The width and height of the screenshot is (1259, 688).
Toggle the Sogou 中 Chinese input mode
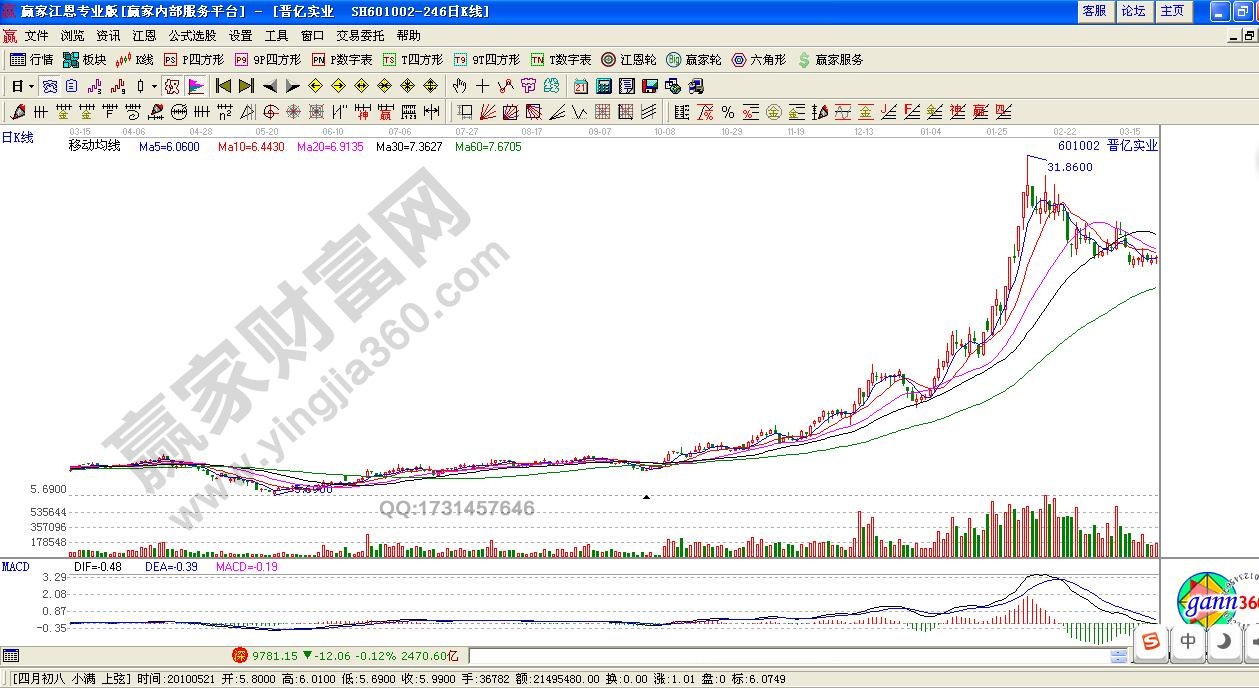pos(1188,641)
